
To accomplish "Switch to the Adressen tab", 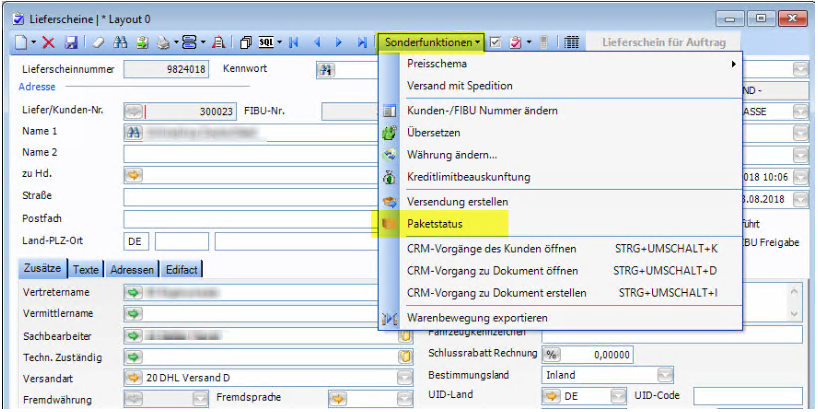I will point(132,269).
